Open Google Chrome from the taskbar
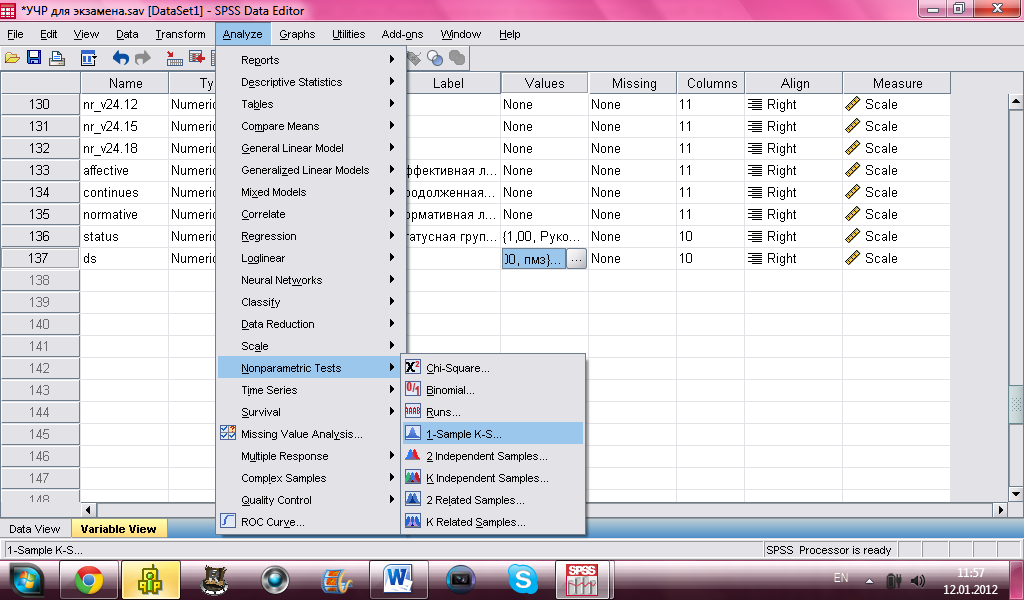This screenshot has height=600, width=1024. tap(89, 579)
